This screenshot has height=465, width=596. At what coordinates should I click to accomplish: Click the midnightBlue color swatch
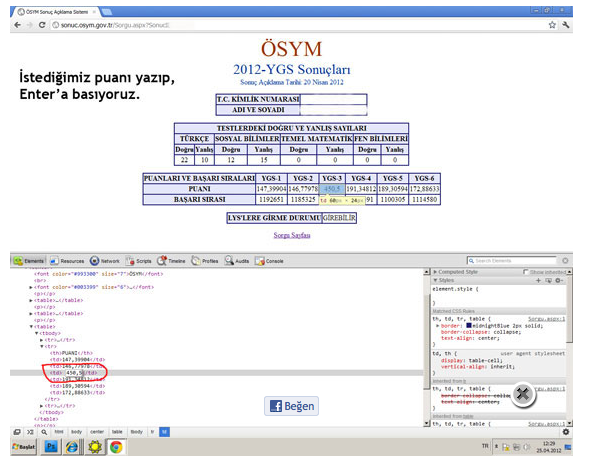(x=469, y=325)
